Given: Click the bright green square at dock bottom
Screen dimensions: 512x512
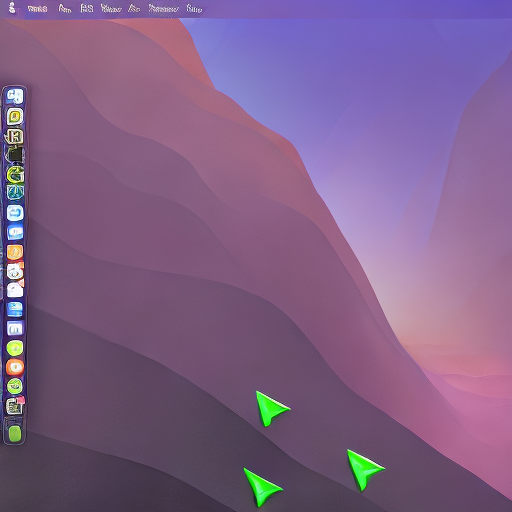Looking at the screenshot, I should pos(15,433).
